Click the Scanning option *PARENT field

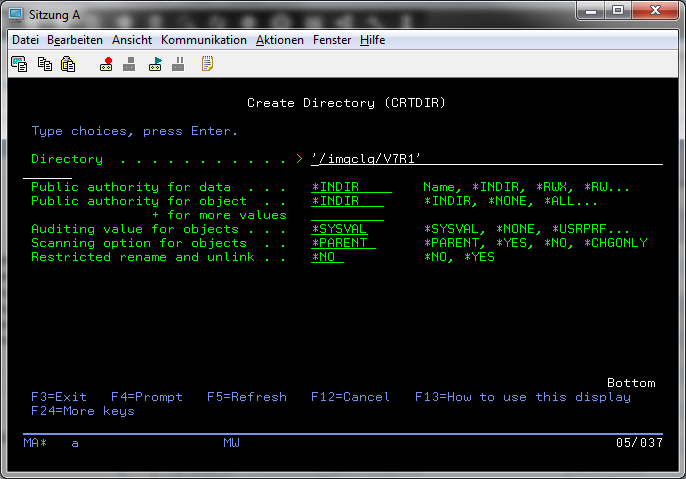(x=343, y=243)
